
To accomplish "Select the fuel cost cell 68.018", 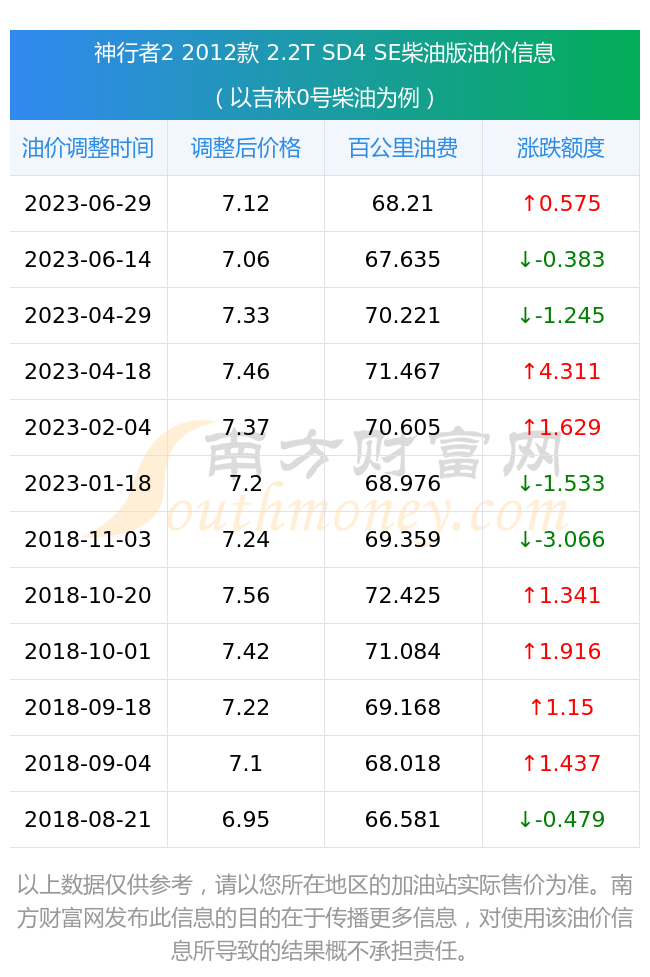I will point(403,764).
